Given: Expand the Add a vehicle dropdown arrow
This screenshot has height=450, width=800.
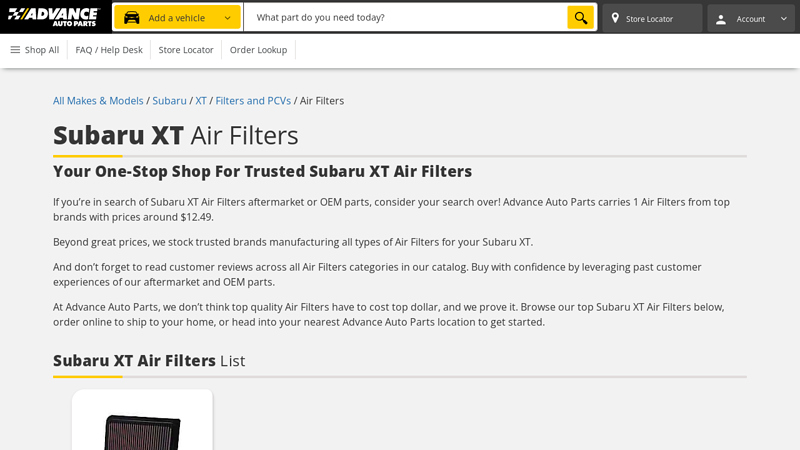Looking at the screenshot, I should pos(228,18).
